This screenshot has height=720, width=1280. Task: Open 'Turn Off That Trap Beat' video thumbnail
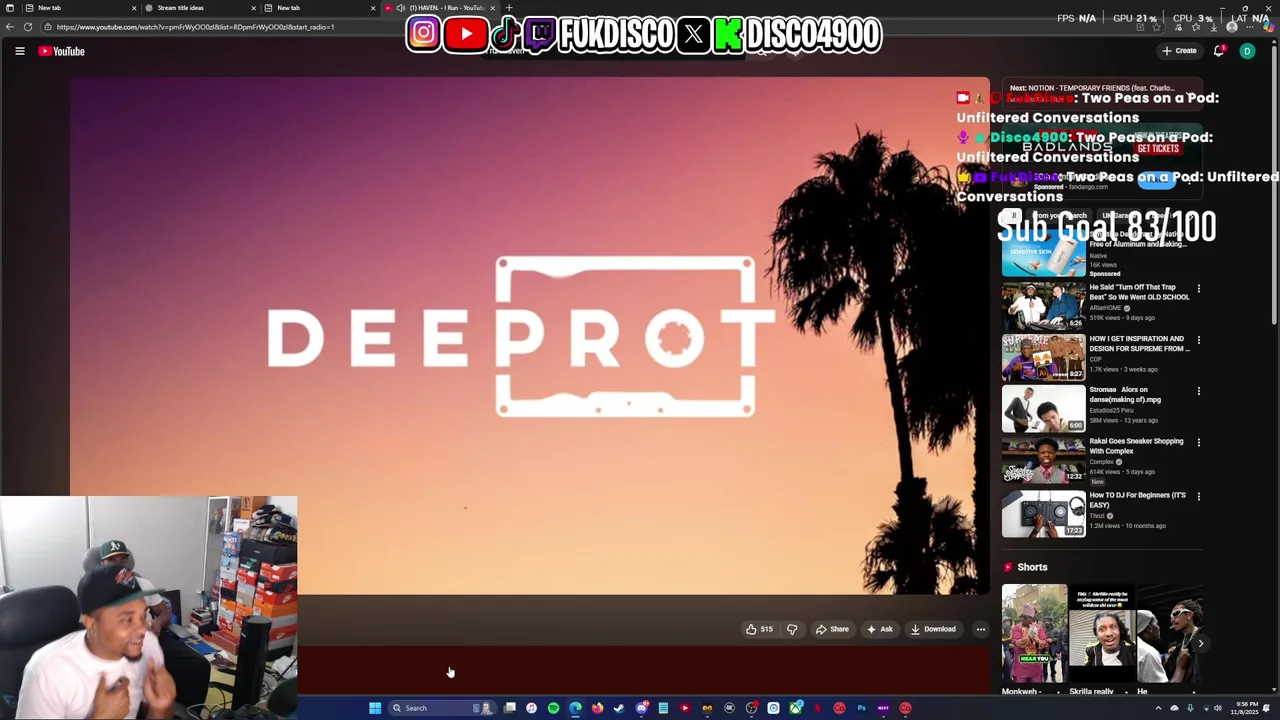[x=1043, y=305]
